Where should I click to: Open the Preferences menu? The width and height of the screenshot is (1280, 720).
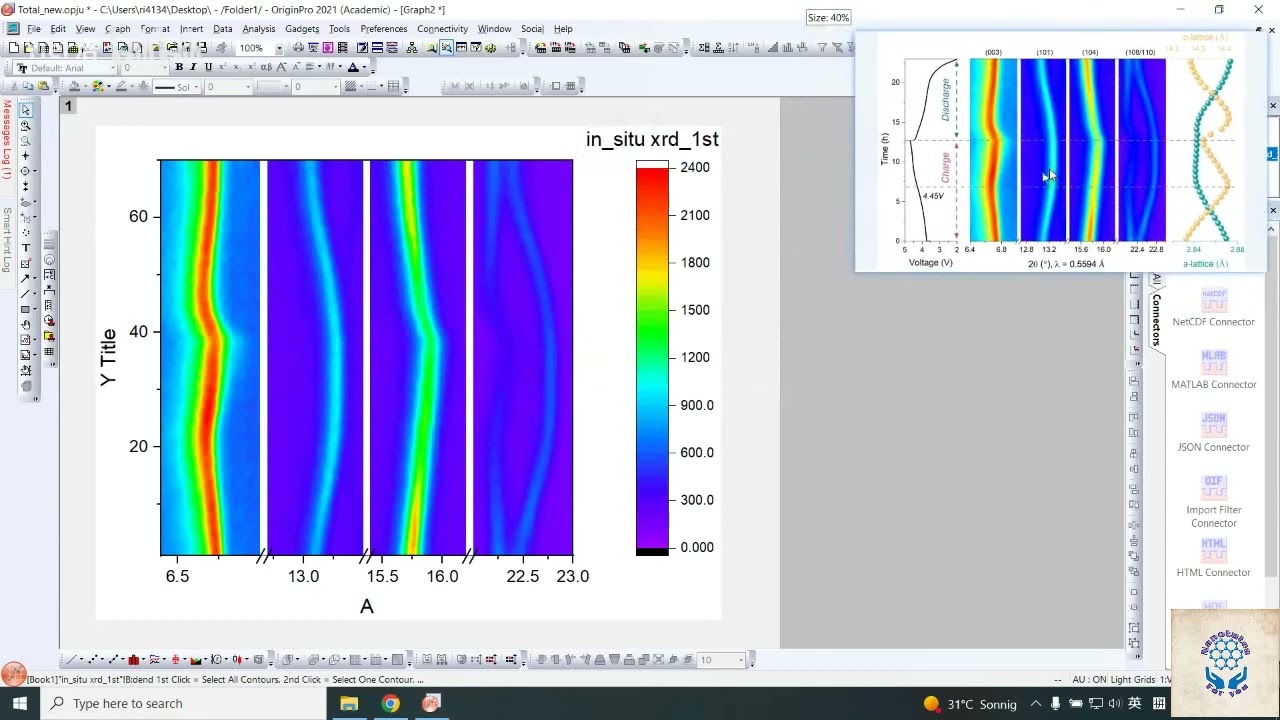click(384, 29)
